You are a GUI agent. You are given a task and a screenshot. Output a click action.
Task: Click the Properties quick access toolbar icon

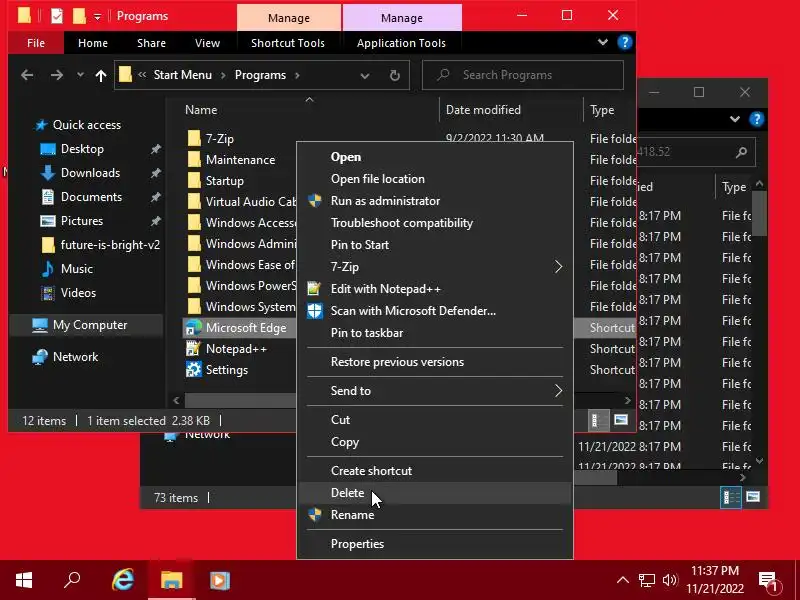pyautogui.click(x=57, y=16)
